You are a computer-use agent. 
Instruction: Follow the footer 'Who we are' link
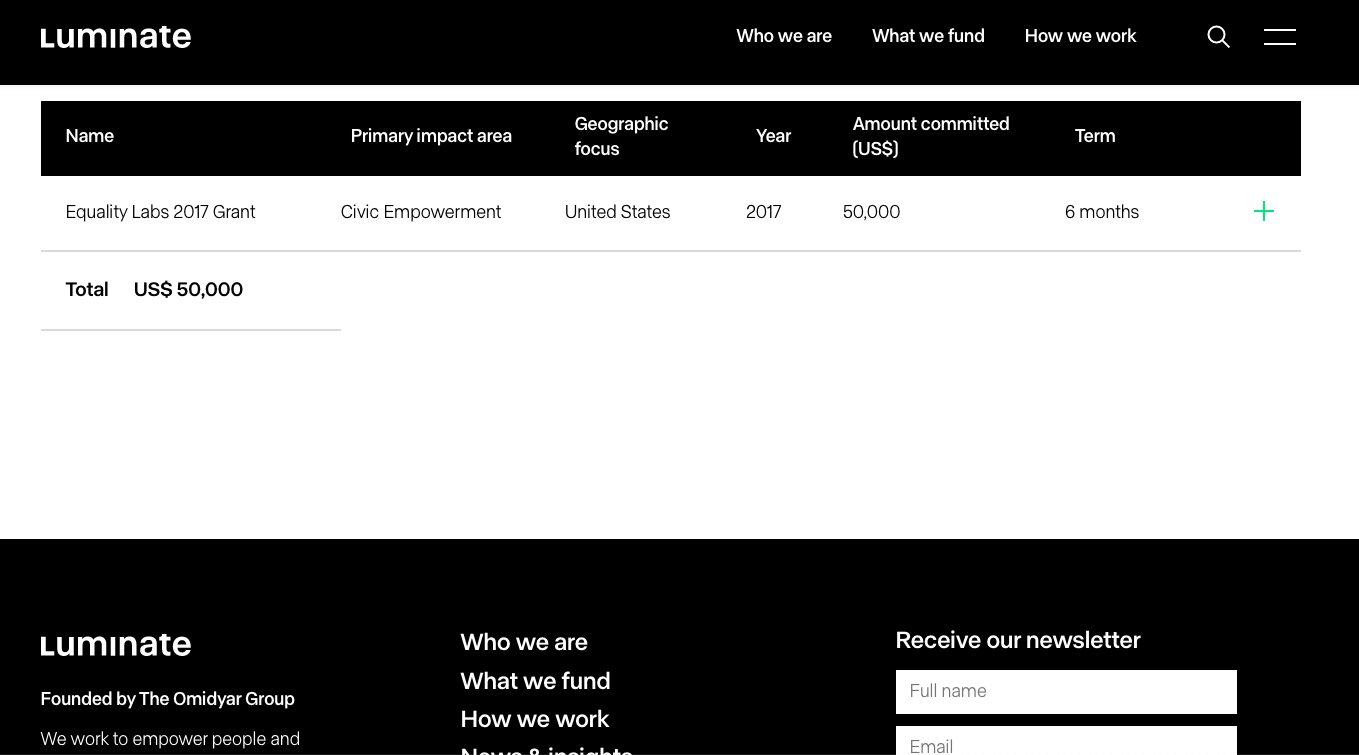click(524, 642)
